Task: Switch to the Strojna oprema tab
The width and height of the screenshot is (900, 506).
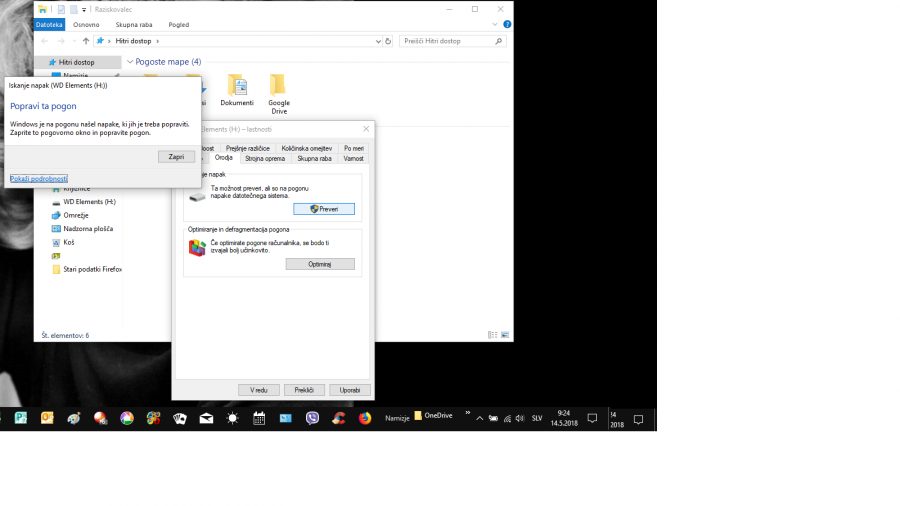Action: coord(264,158)
